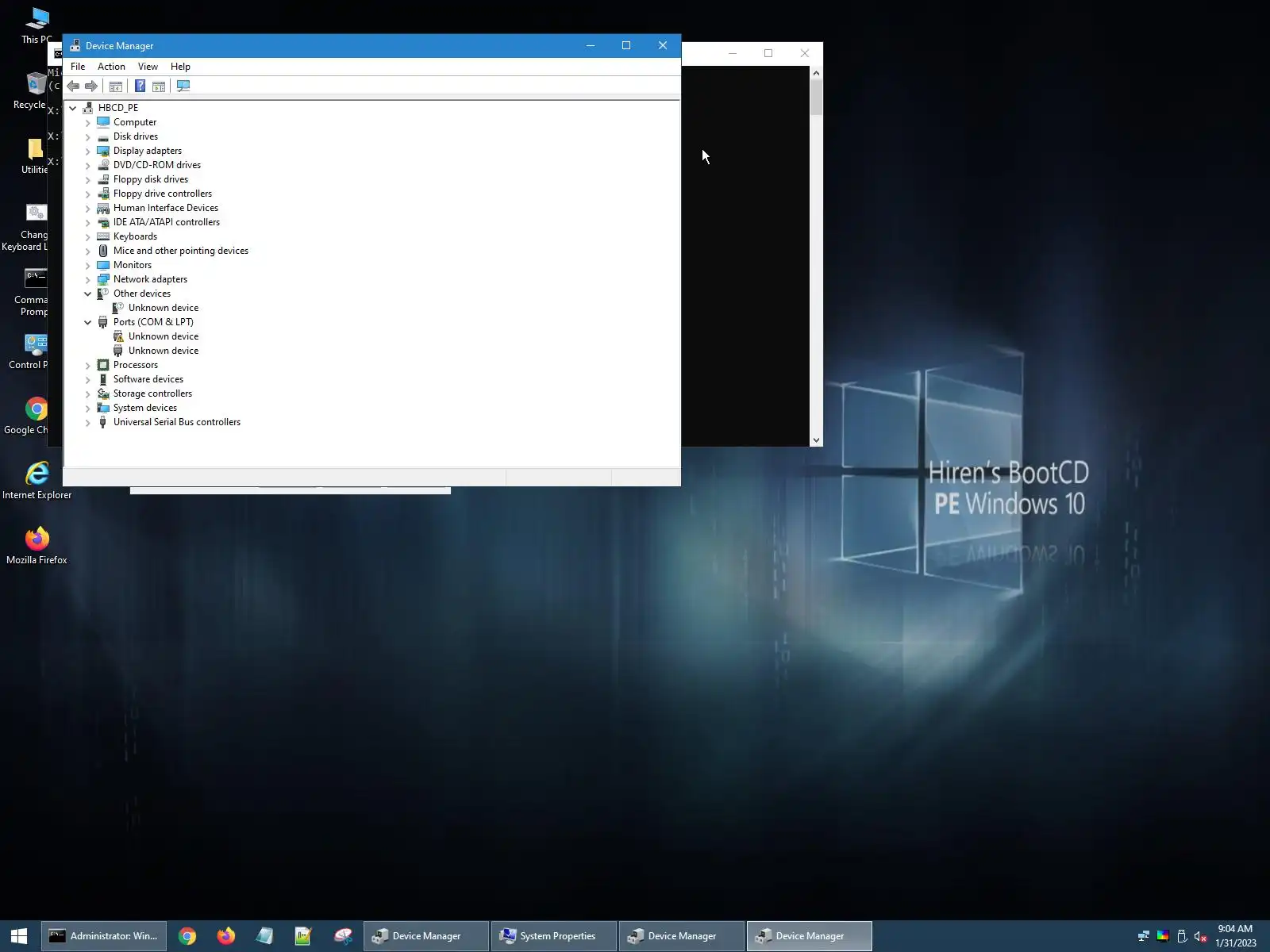Expand the Software devices category

click(x=88, y=379)
